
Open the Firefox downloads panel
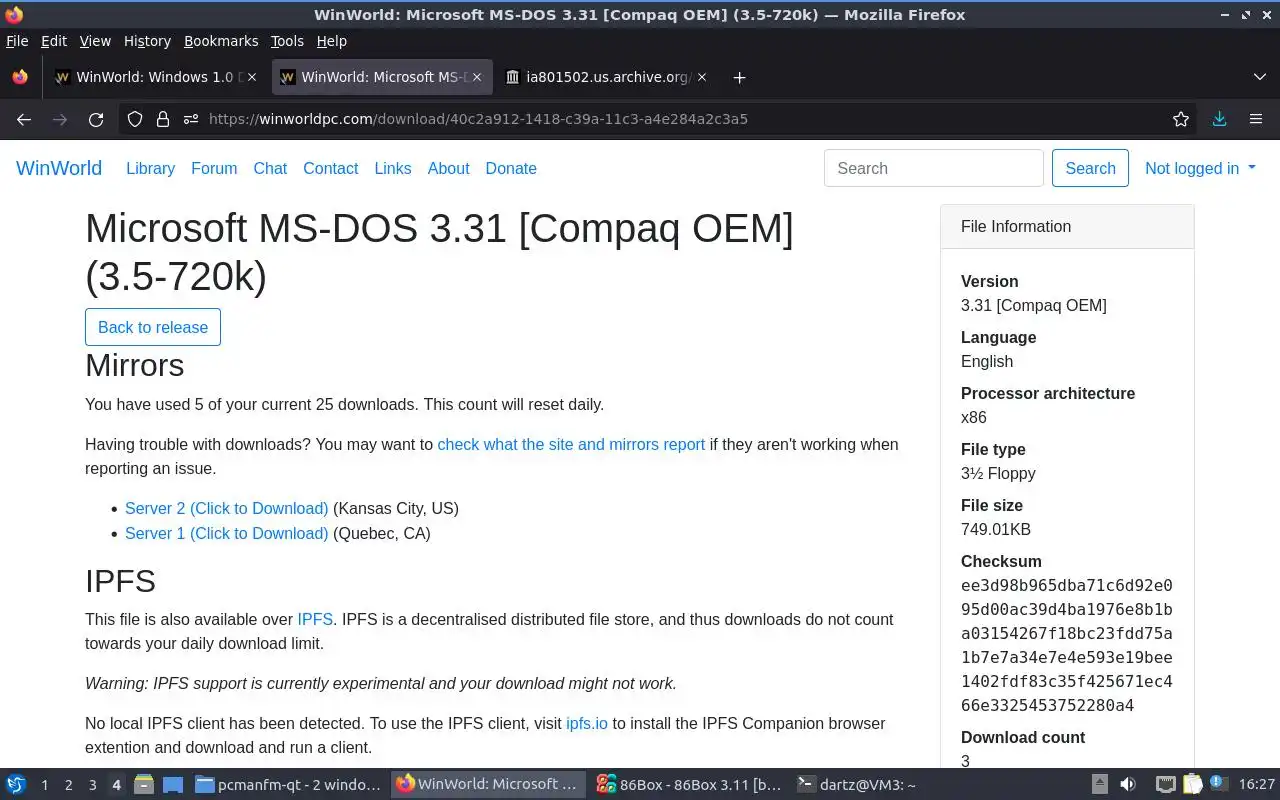(x=1219, y=119)
